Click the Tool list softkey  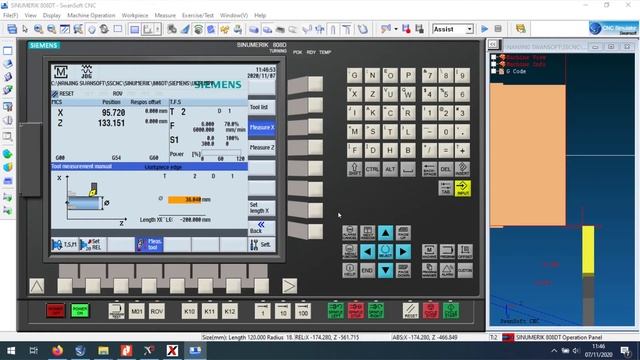coord(262,107)
